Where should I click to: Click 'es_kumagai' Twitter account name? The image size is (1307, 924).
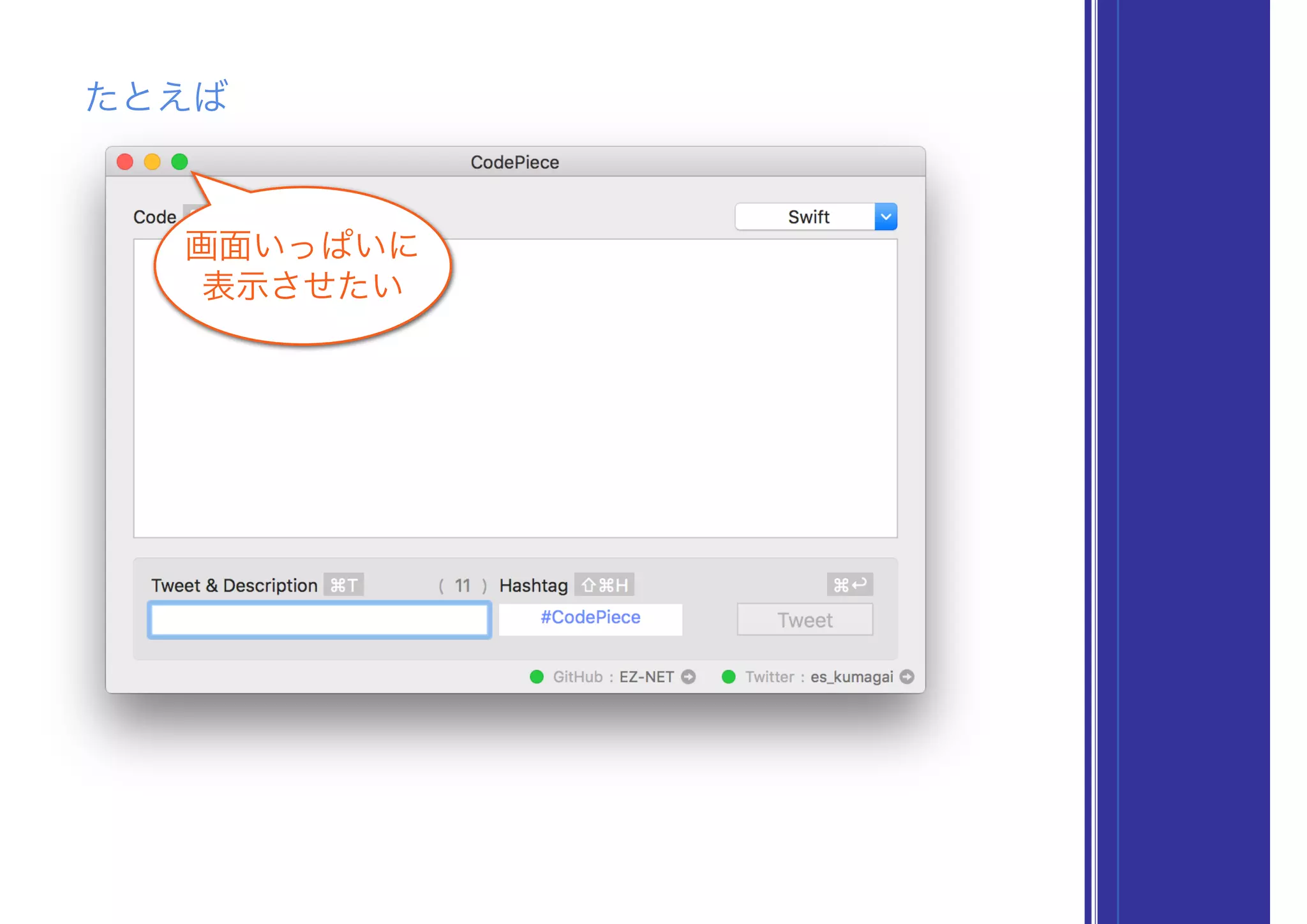(x=852, y=677)
